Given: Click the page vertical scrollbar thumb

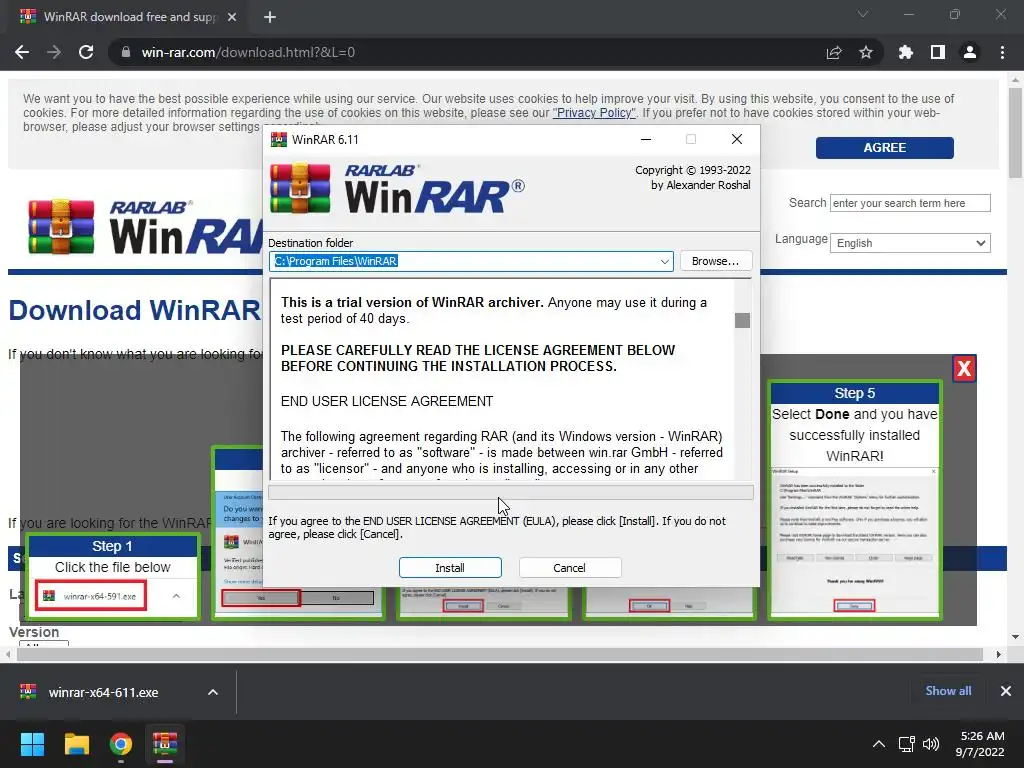Looking at the screenshot, I should click(x=1015, y=133).
